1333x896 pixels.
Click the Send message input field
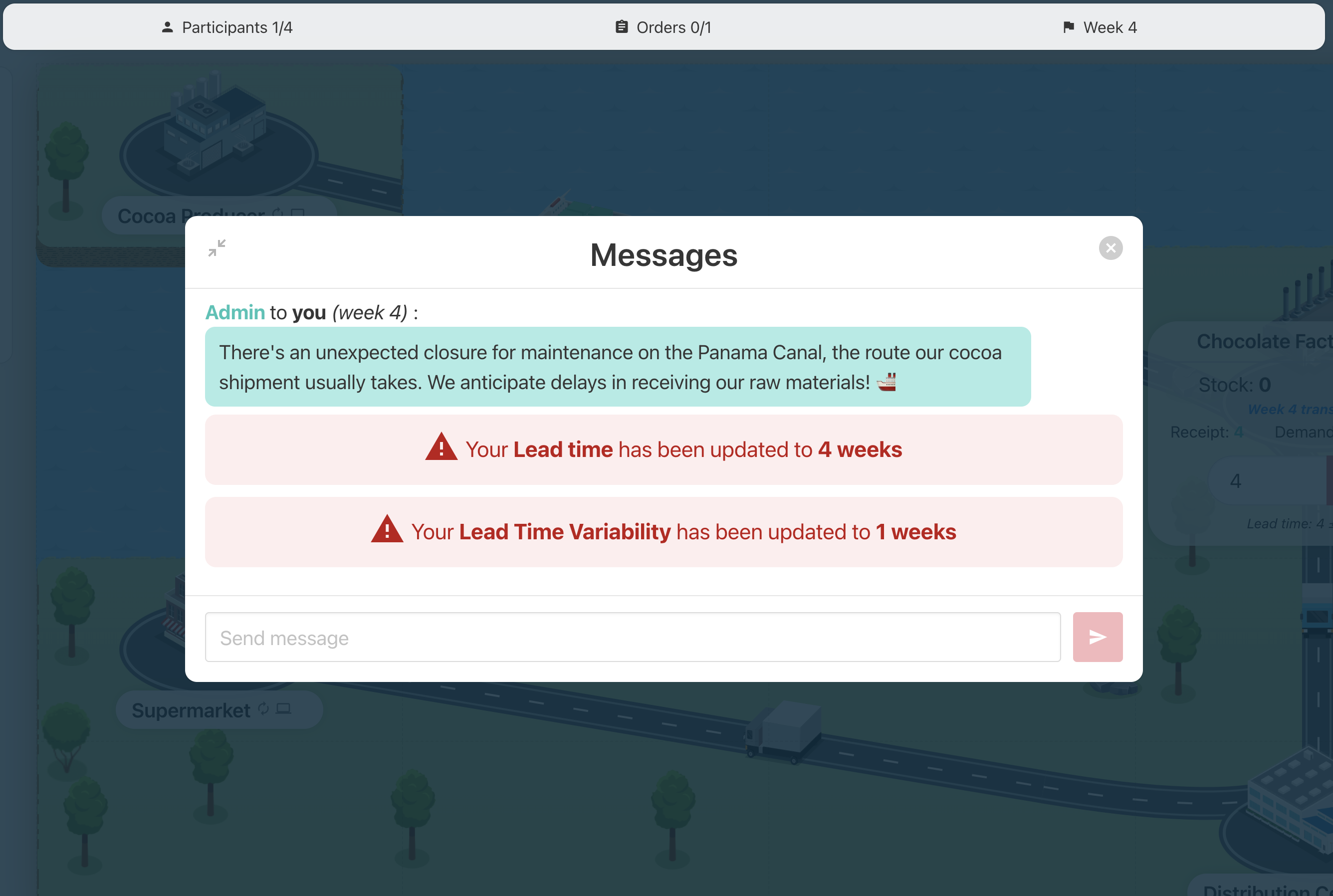(632, 637)
